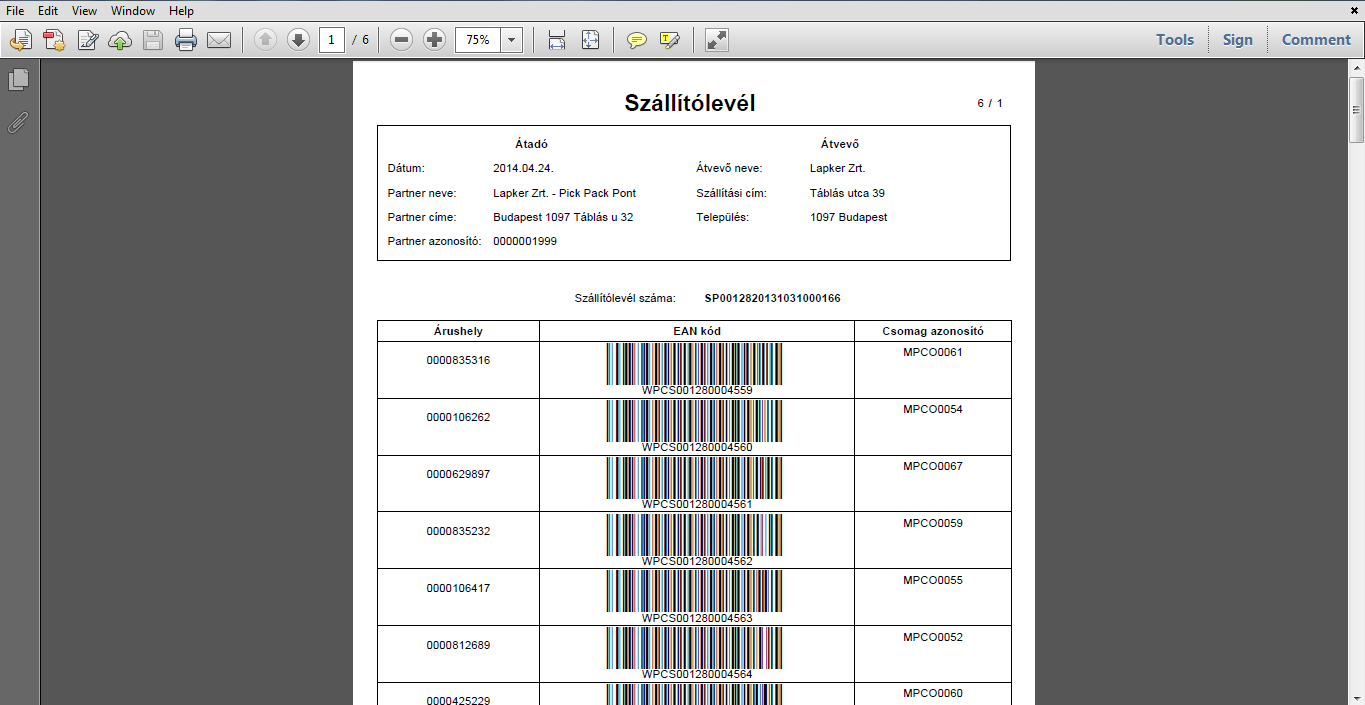Open the View menu
This screenshot has width=1365, height=705.
tap(84, 11)
